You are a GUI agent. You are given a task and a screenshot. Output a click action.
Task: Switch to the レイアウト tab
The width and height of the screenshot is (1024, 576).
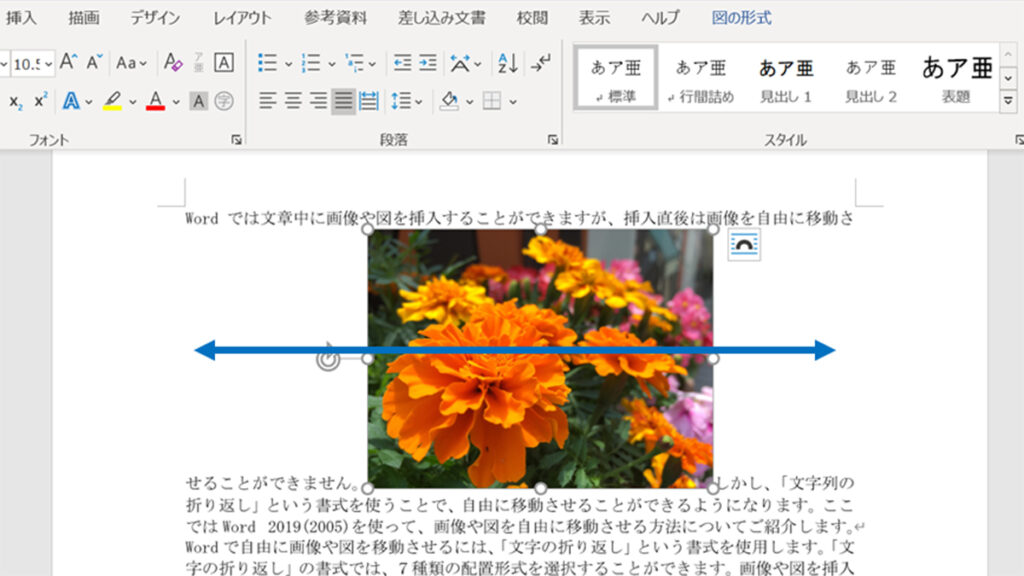[x=242, y=18]
